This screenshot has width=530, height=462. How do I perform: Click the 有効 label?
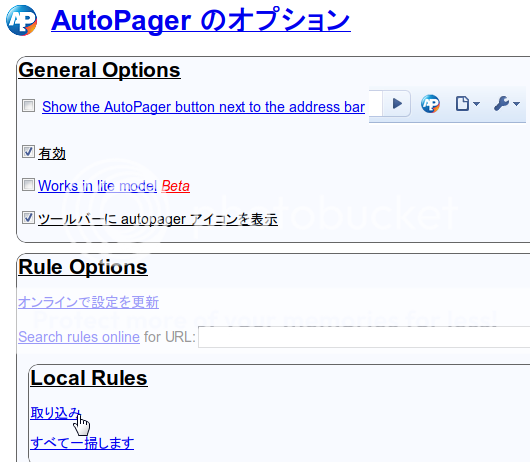pyautogui.click(x=52, y=153)
